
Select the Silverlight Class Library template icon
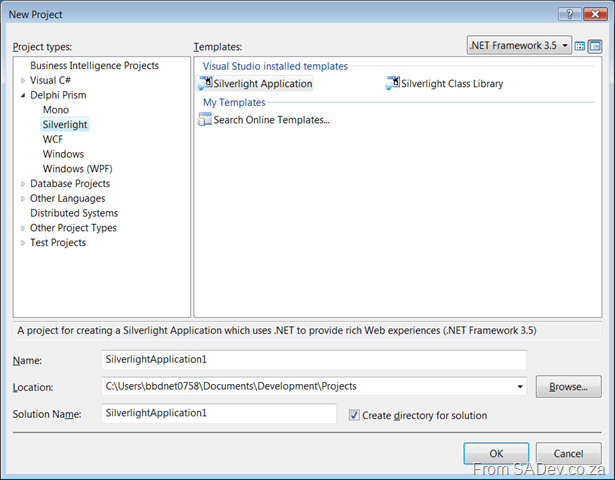393,83
